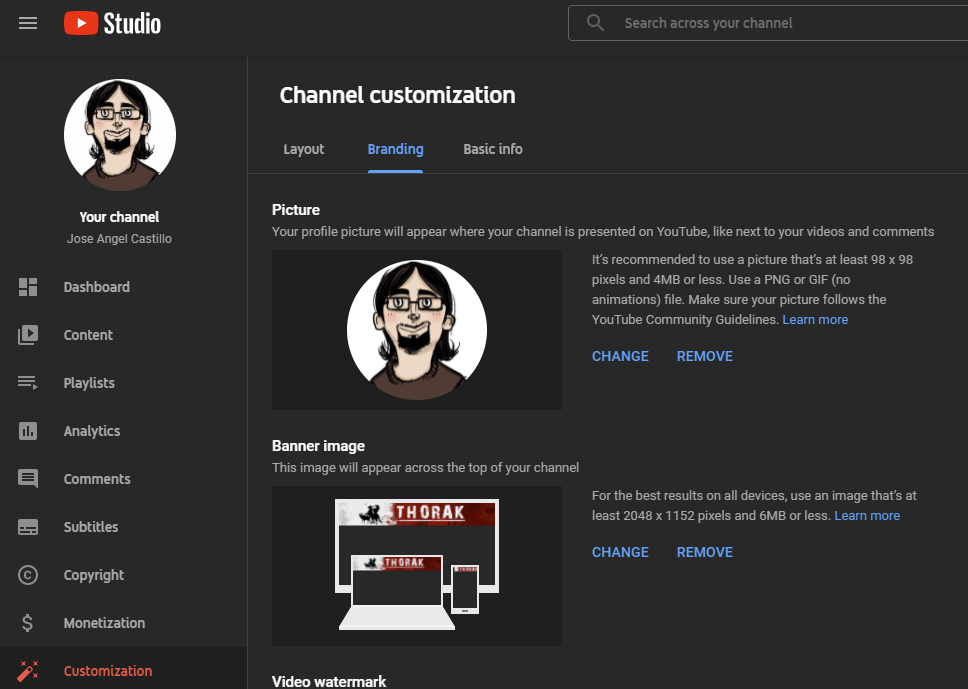Screen dimensions: 968x689
Task: Click the channel avatar in the sidebar
Action: coord(120,135)
